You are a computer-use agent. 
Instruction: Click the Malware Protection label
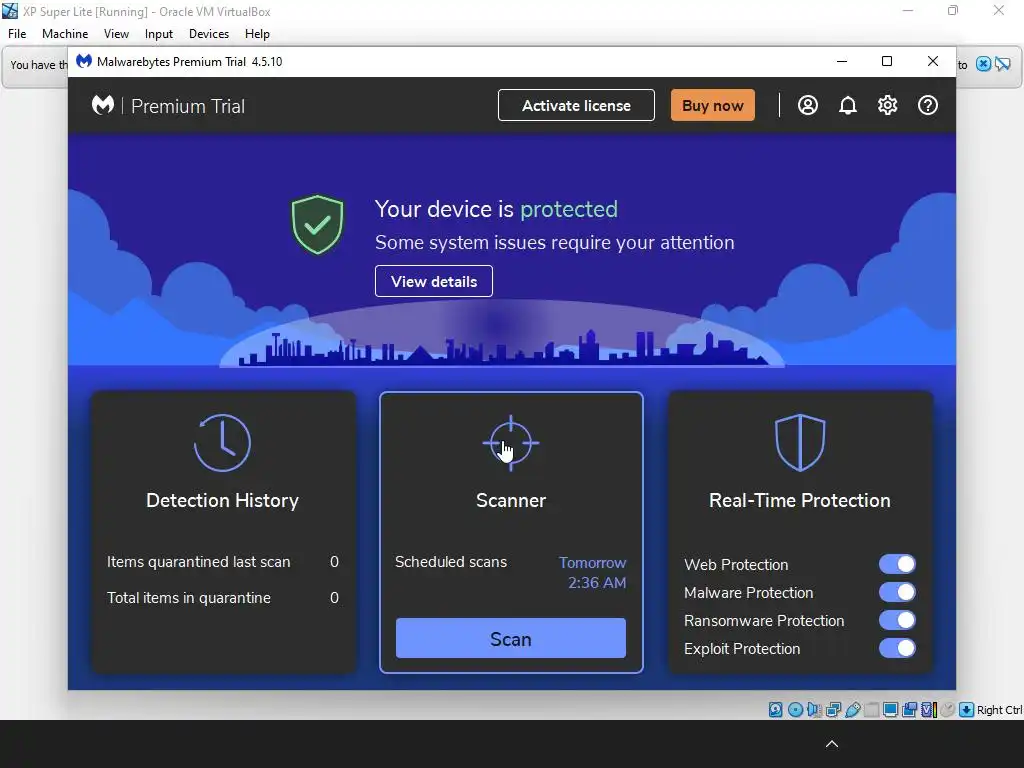point(748,592)
